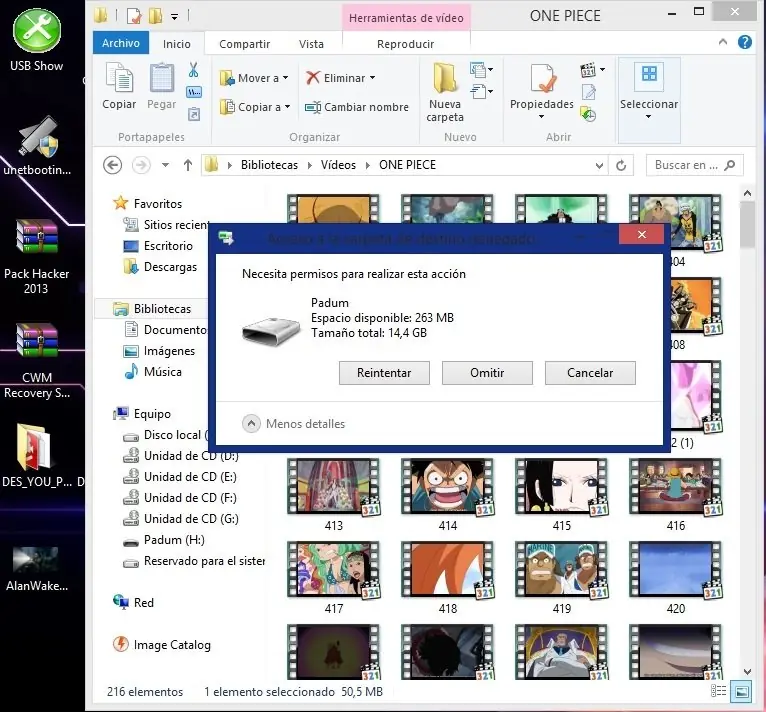Select video thumbnail 413

click(334, 495)
